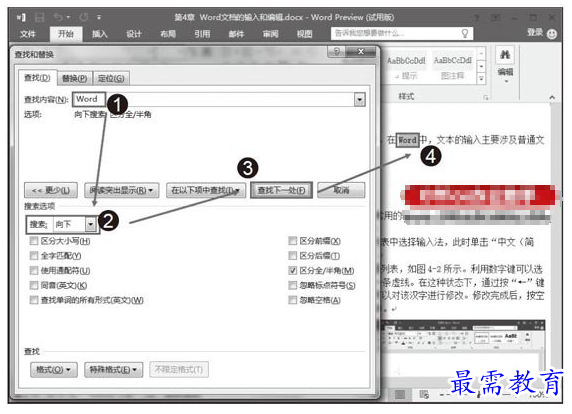Open the quick access toolbar customize arrow
This screenshot has height=414, width=572.
[99, 17]
